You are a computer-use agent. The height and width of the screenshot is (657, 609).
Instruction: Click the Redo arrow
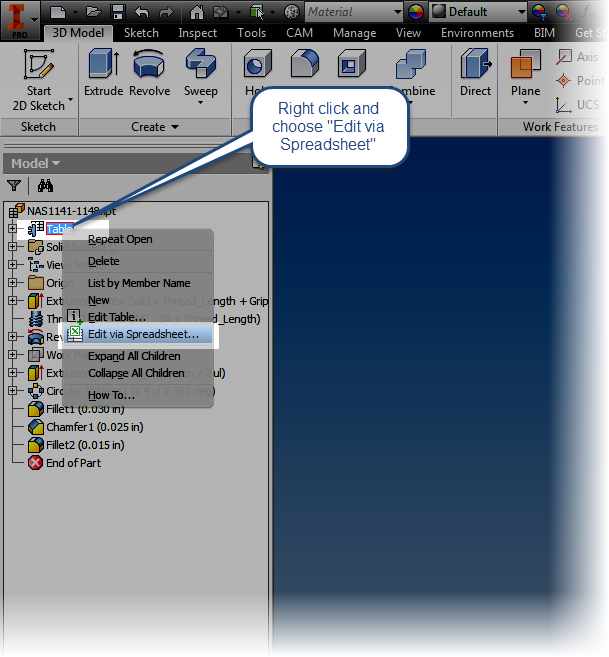pos(166,12)
